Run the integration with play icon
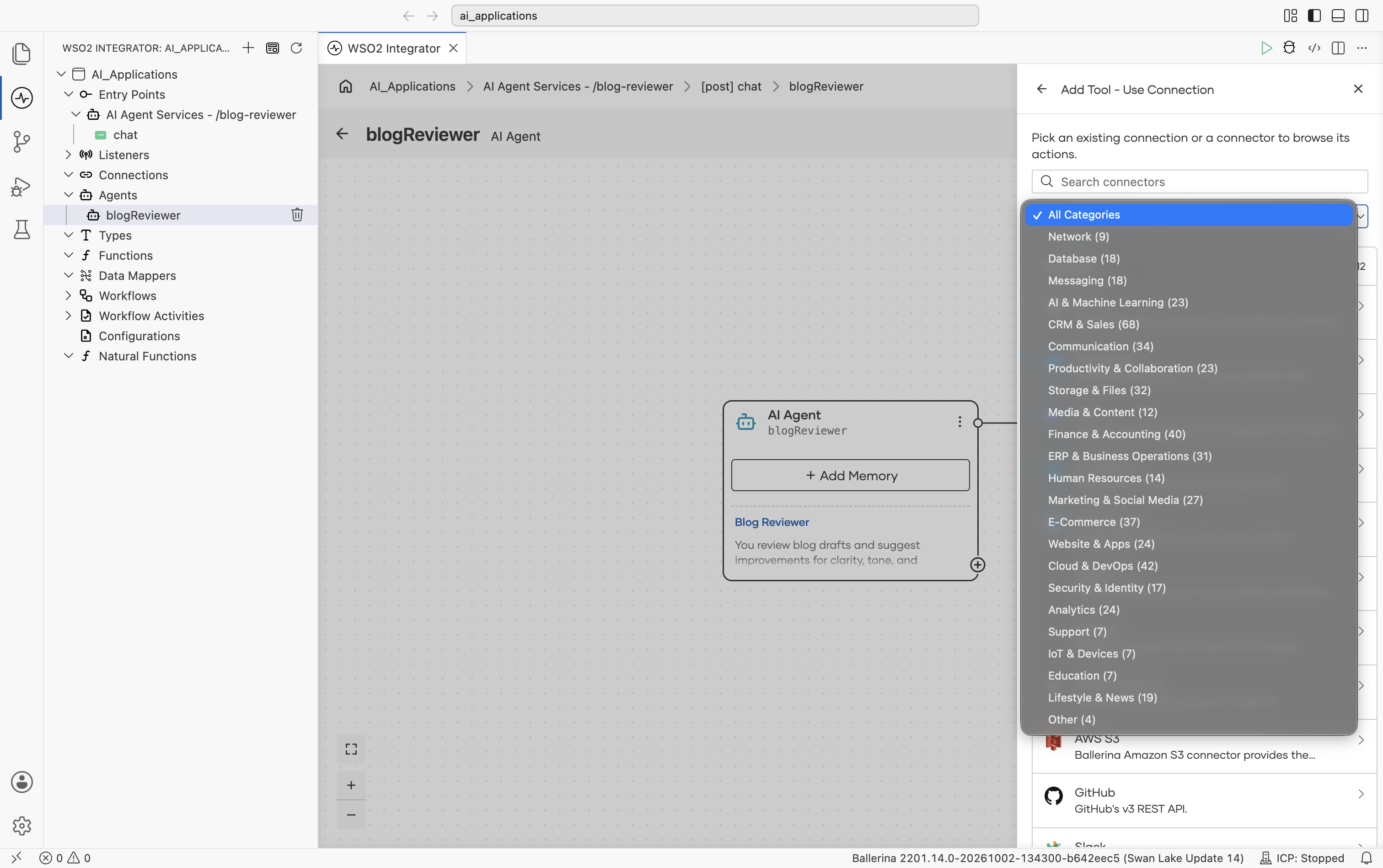1383x868 pixels. click(x=1266, y=48)
